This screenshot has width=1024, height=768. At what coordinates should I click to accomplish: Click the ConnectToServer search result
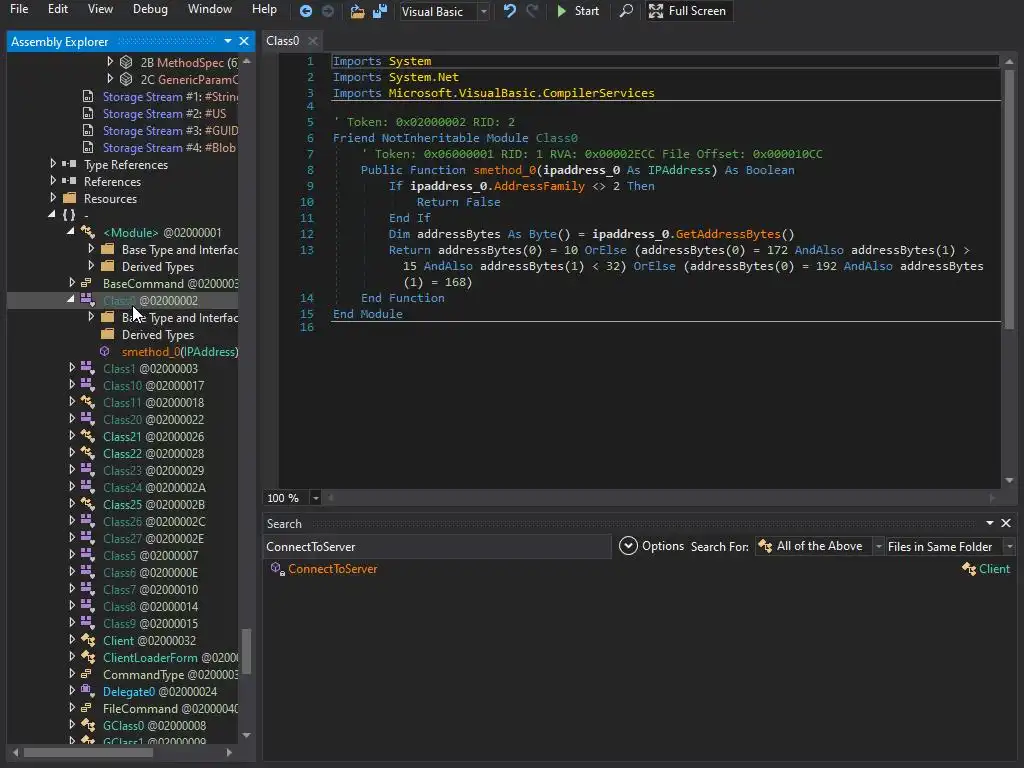click(332, 569)
